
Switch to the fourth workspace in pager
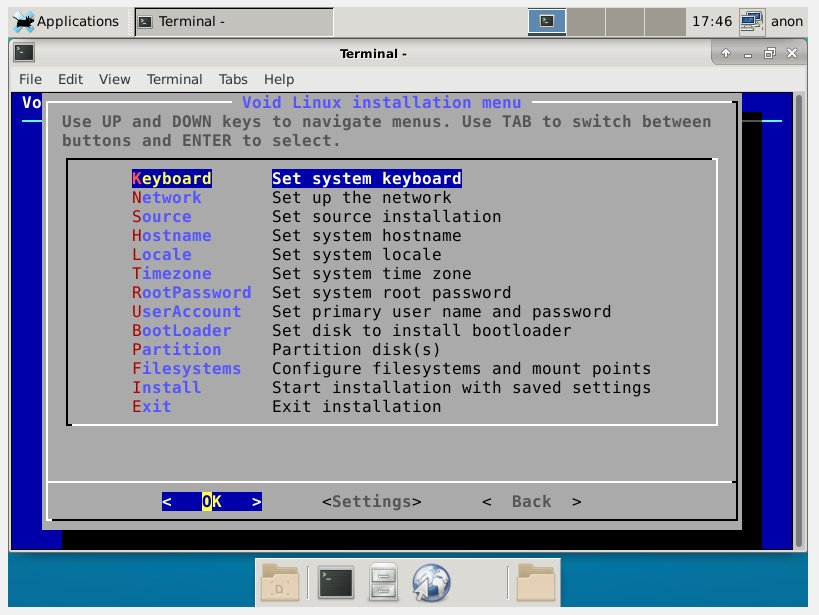point(664,21)
